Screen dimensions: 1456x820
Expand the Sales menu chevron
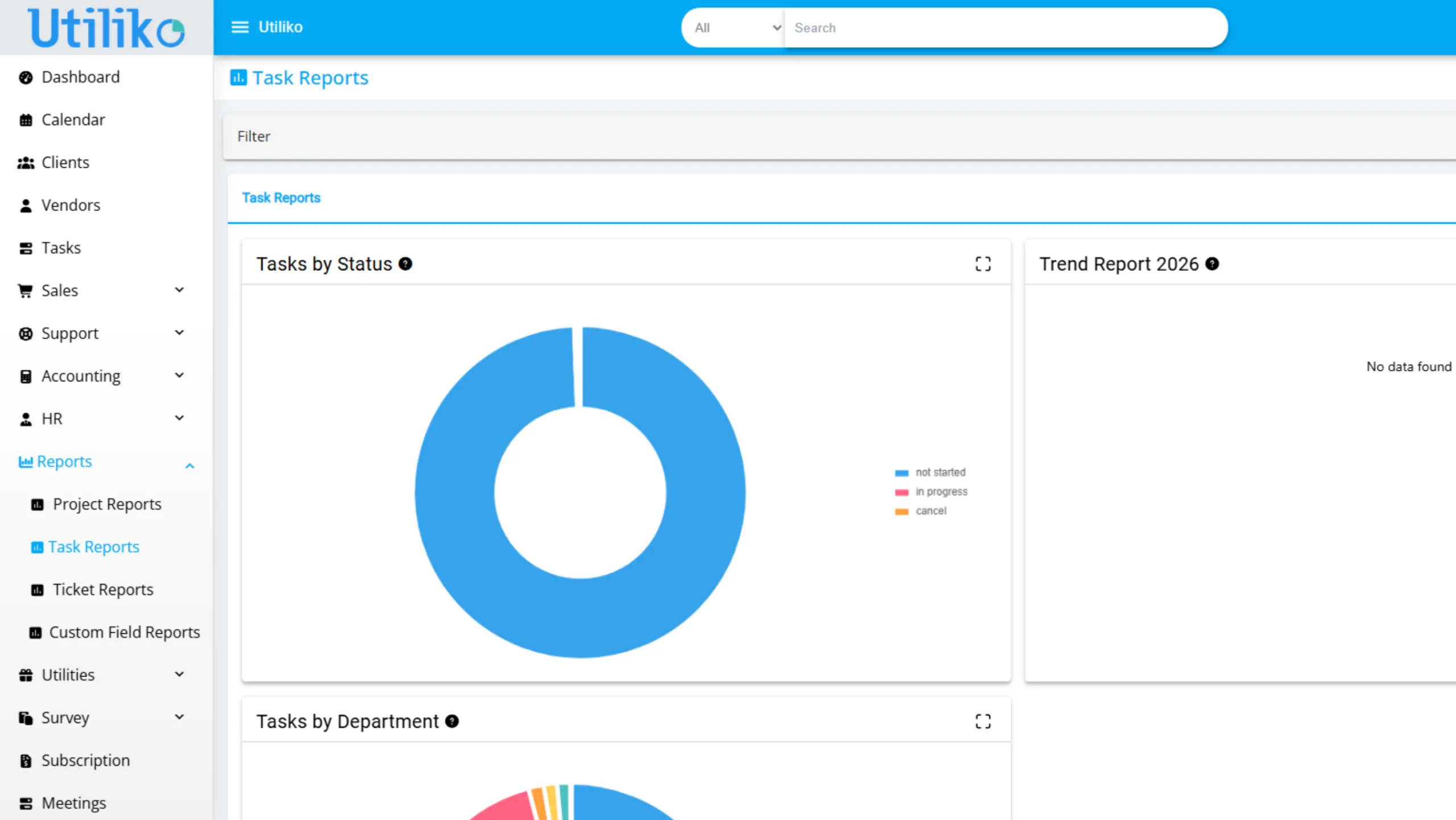(179, 290)
